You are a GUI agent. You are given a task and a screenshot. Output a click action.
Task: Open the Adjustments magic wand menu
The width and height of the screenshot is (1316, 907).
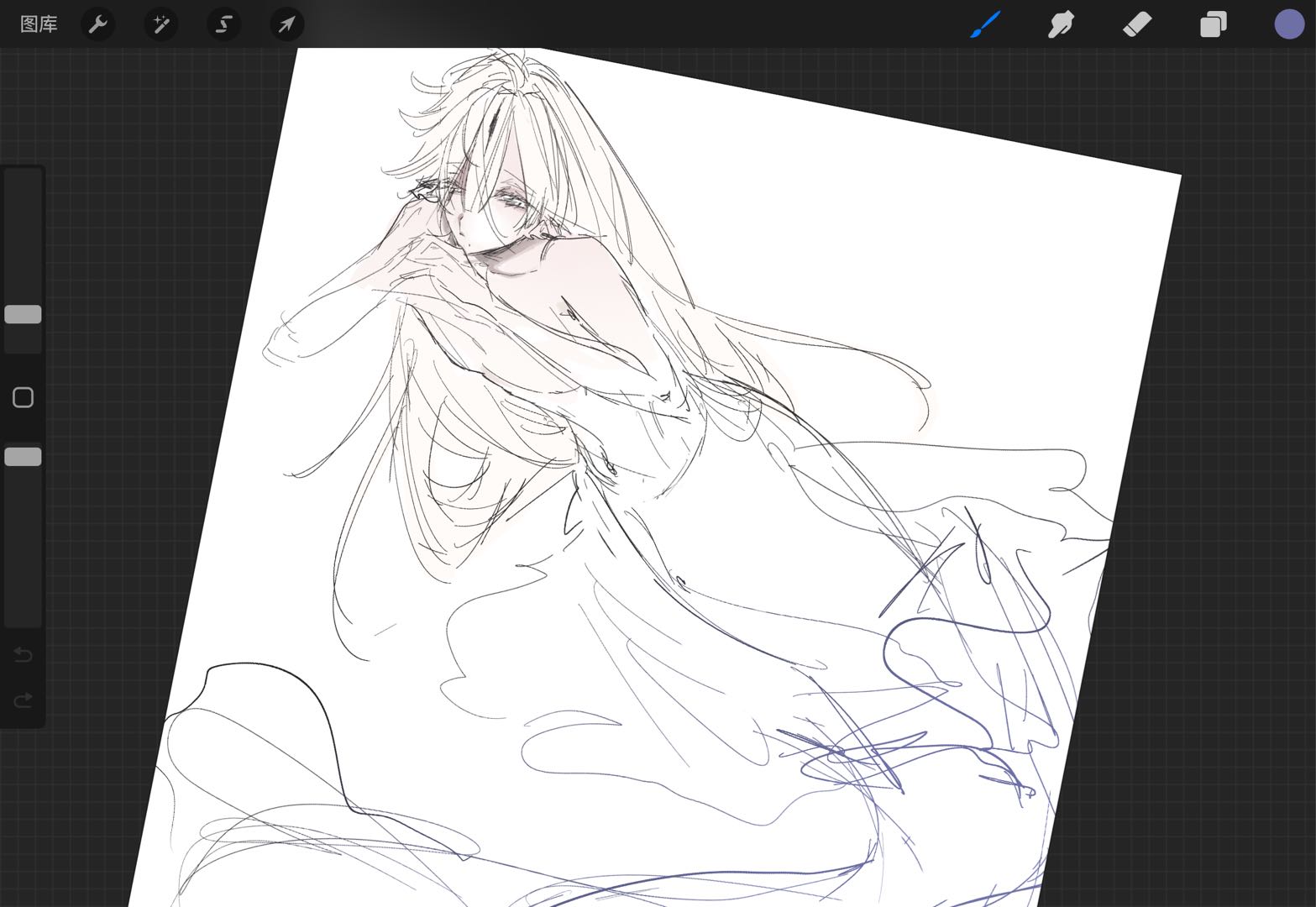tap(161, 24)
